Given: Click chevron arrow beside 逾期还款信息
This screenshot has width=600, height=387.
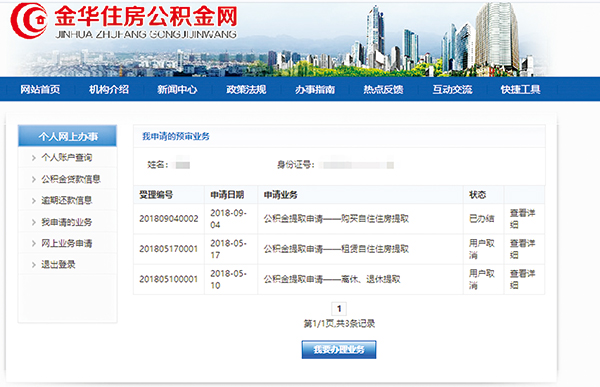Looking at the screenshot, I should (34, 201).
